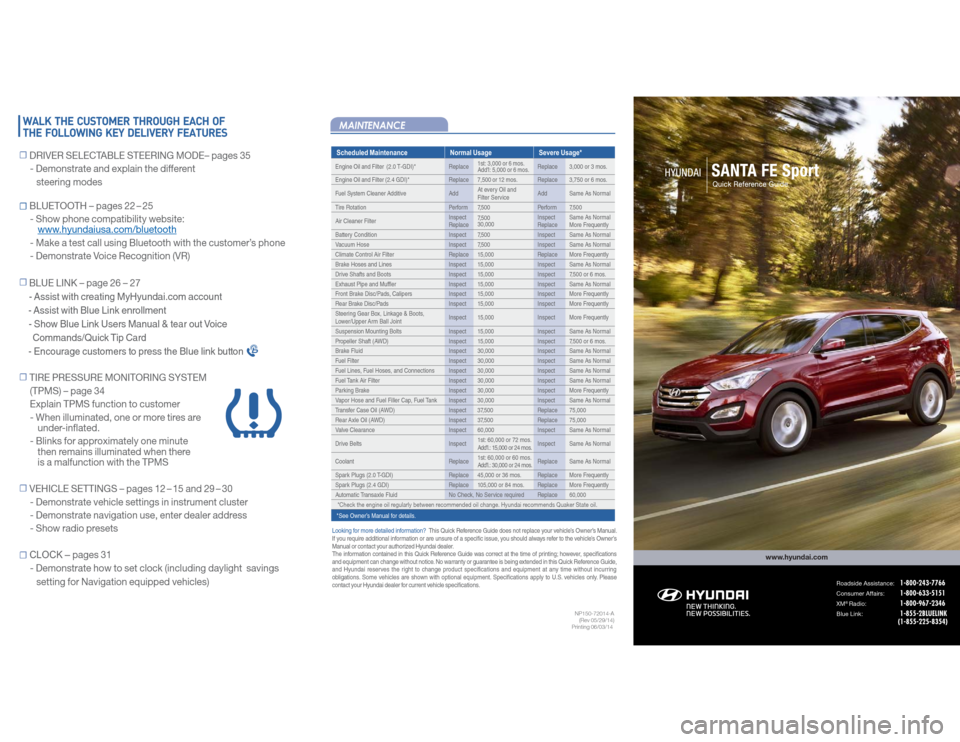
Task: Select the "Exhaust Pipe and Muffler" row label
Action: [x=366, y=284]
